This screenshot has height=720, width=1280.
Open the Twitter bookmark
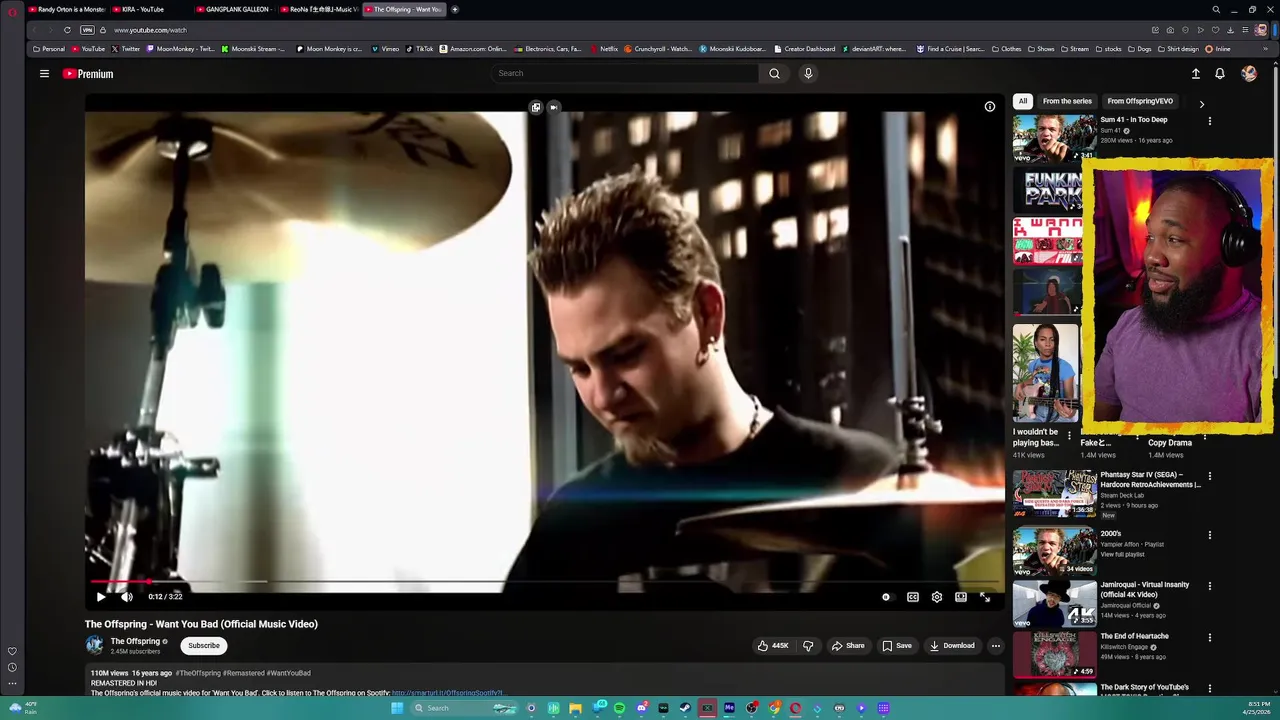[126, 49]
